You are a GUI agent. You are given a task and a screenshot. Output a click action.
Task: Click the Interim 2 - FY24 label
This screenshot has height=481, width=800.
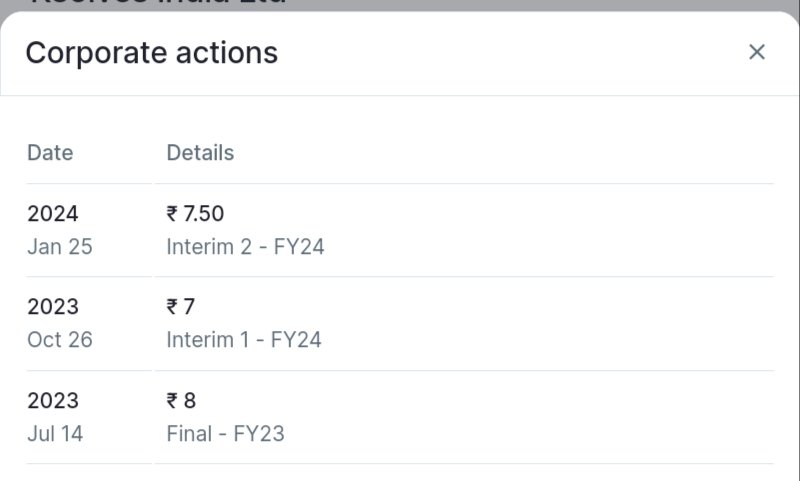coord(245,247)
